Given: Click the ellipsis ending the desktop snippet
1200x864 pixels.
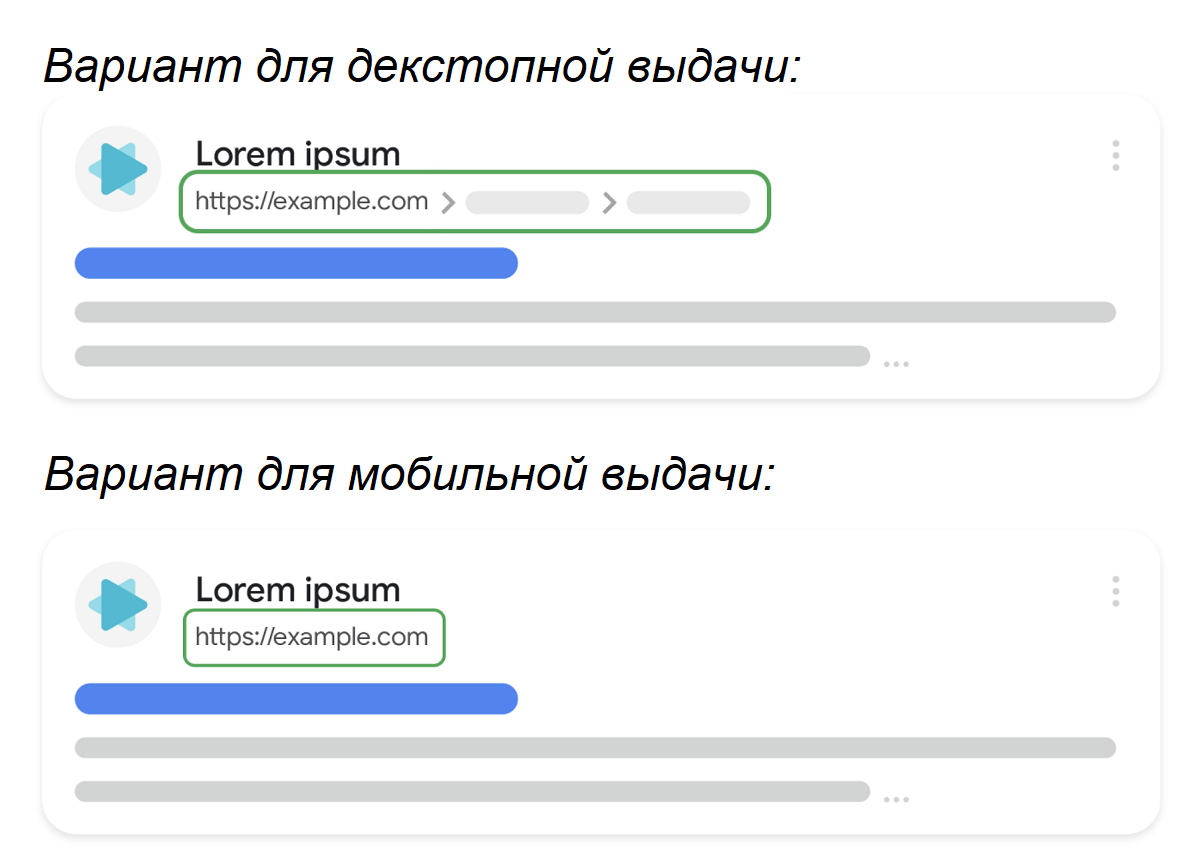Looking at the screenshot, I should click(896, 364).
